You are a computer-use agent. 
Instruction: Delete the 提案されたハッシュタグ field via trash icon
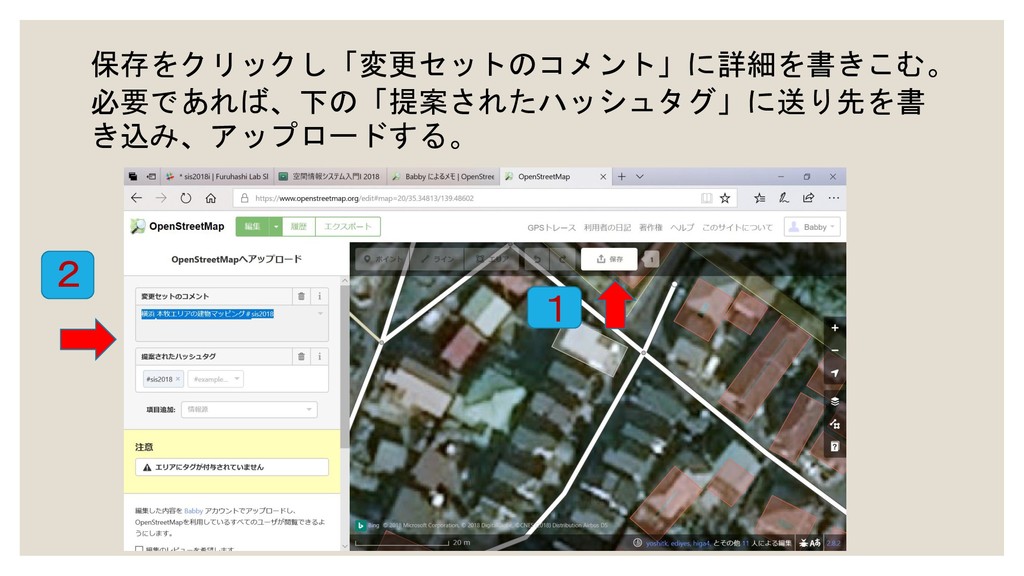301,357
